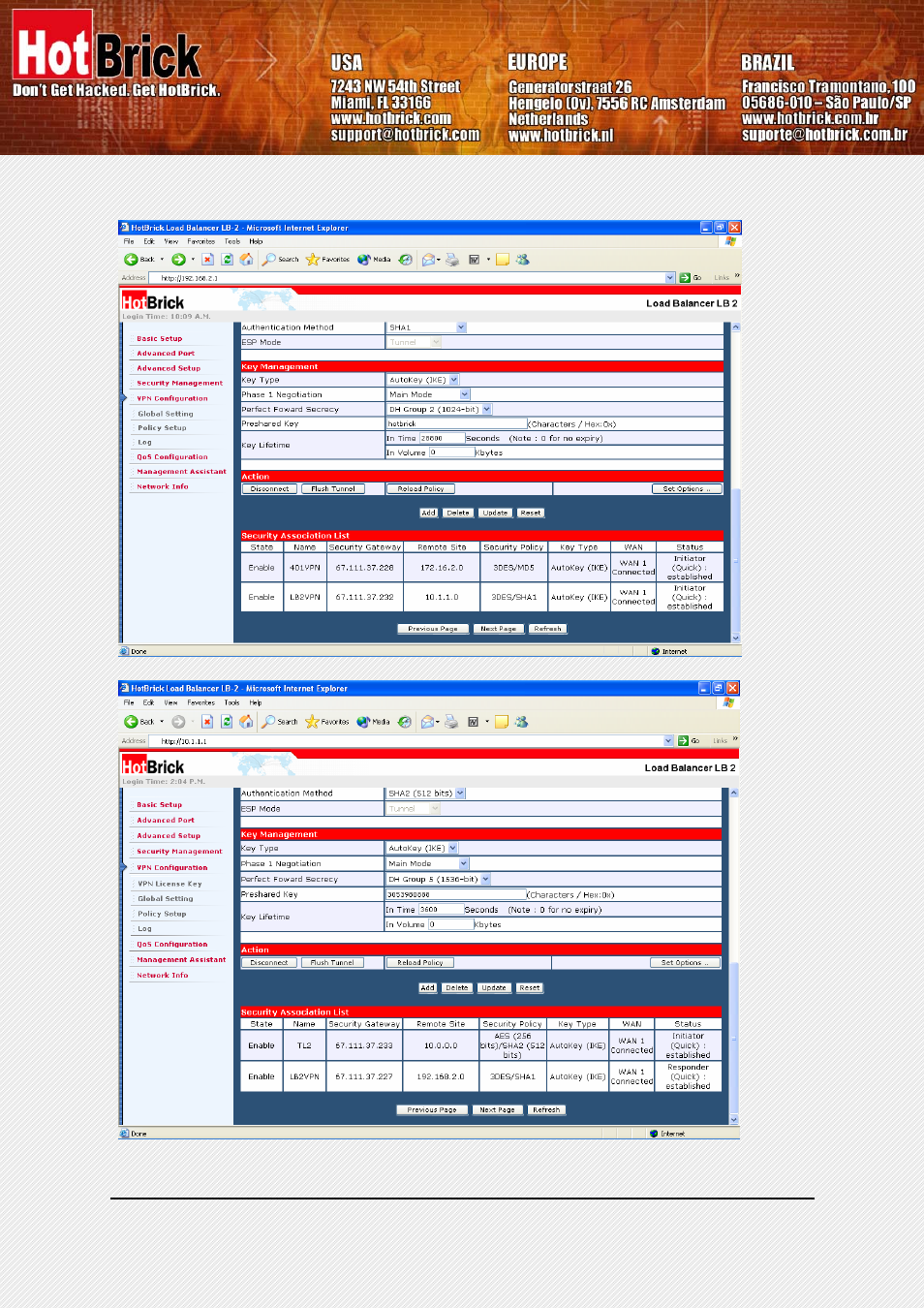Click the Refresh icon in the 10.1.1.1 browser window

point(227,722)
